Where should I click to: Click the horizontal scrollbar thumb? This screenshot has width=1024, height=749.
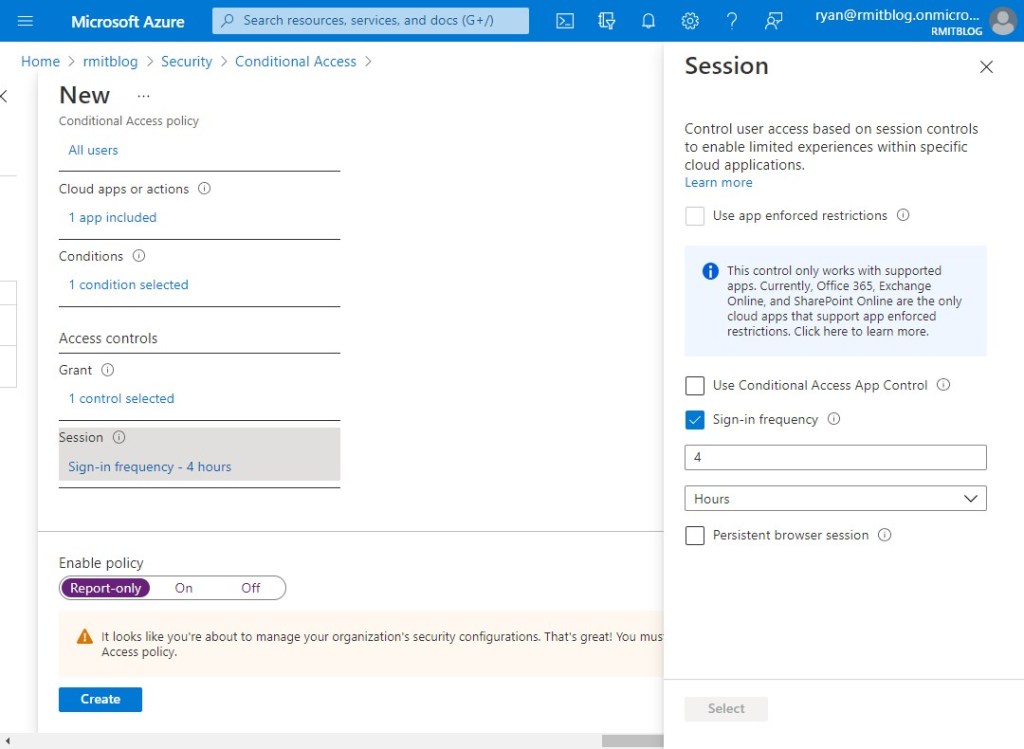[x=632, y=741]
